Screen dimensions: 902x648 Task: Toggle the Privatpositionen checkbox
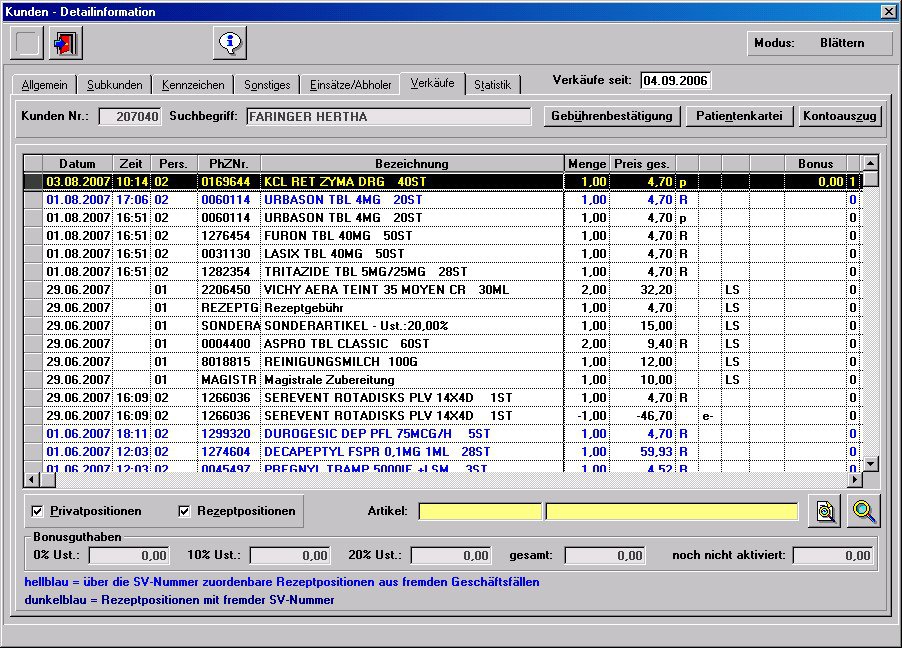38,511
